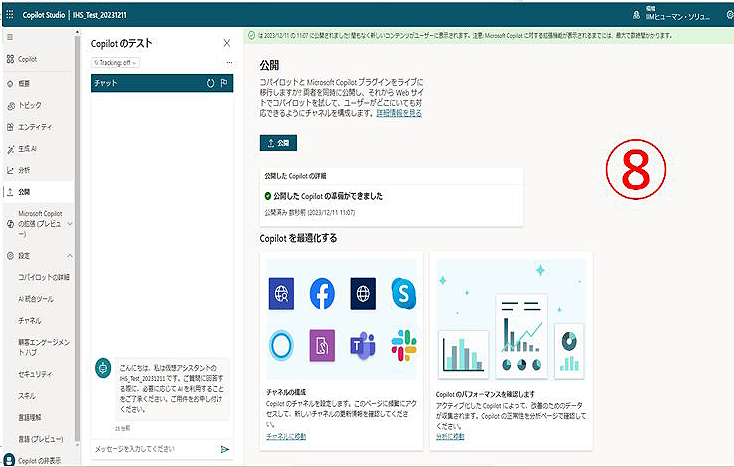Viewport: 734px width, 467px height.
Task: Click the sidebar vertical scrollbar
Action: tap(77, 236)
